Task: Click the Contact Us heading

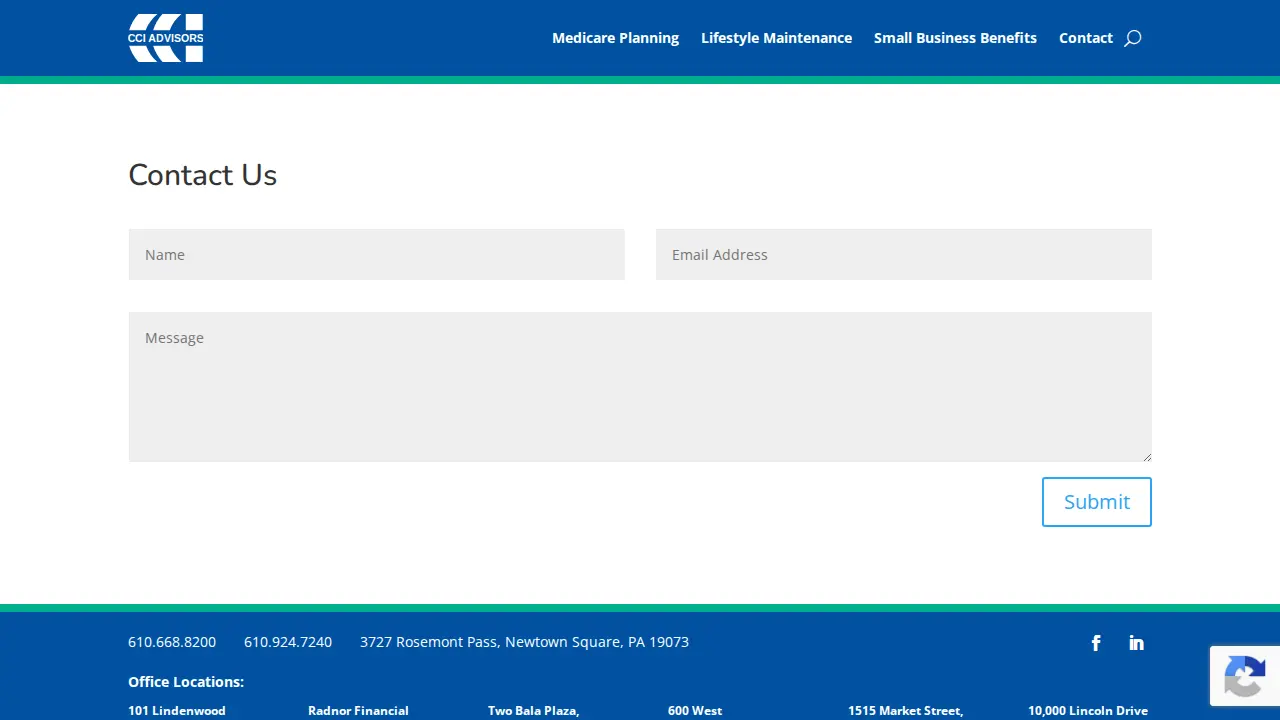Action: [x=203, y=175]
